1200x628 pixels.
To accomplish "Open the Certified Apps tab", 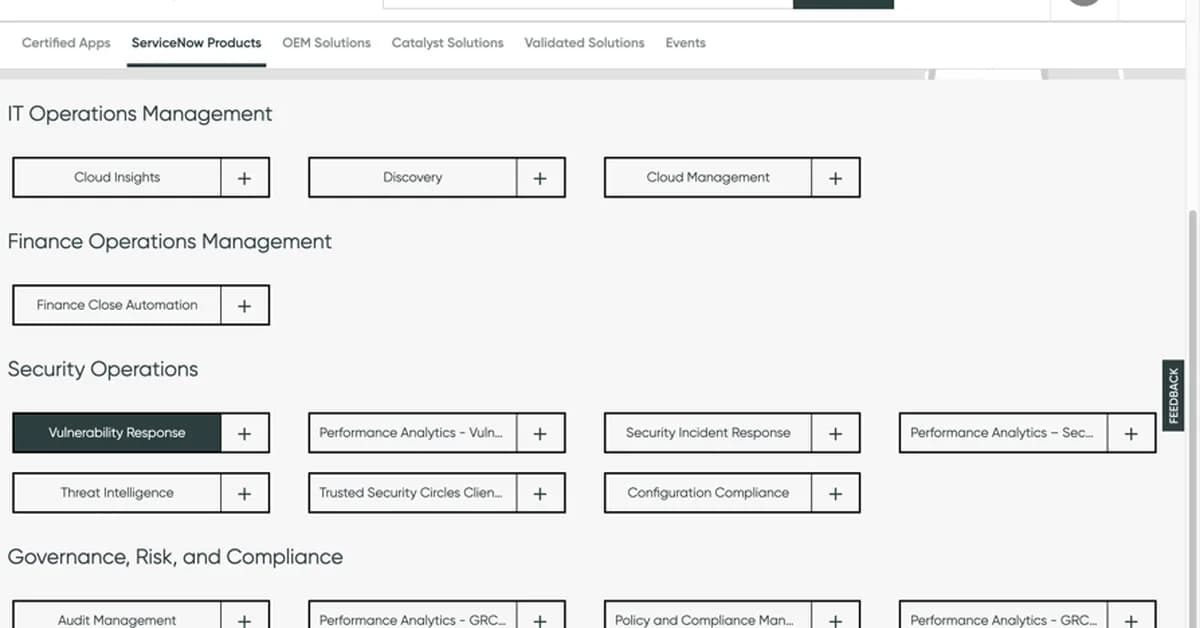I will (x=66, y=43).
